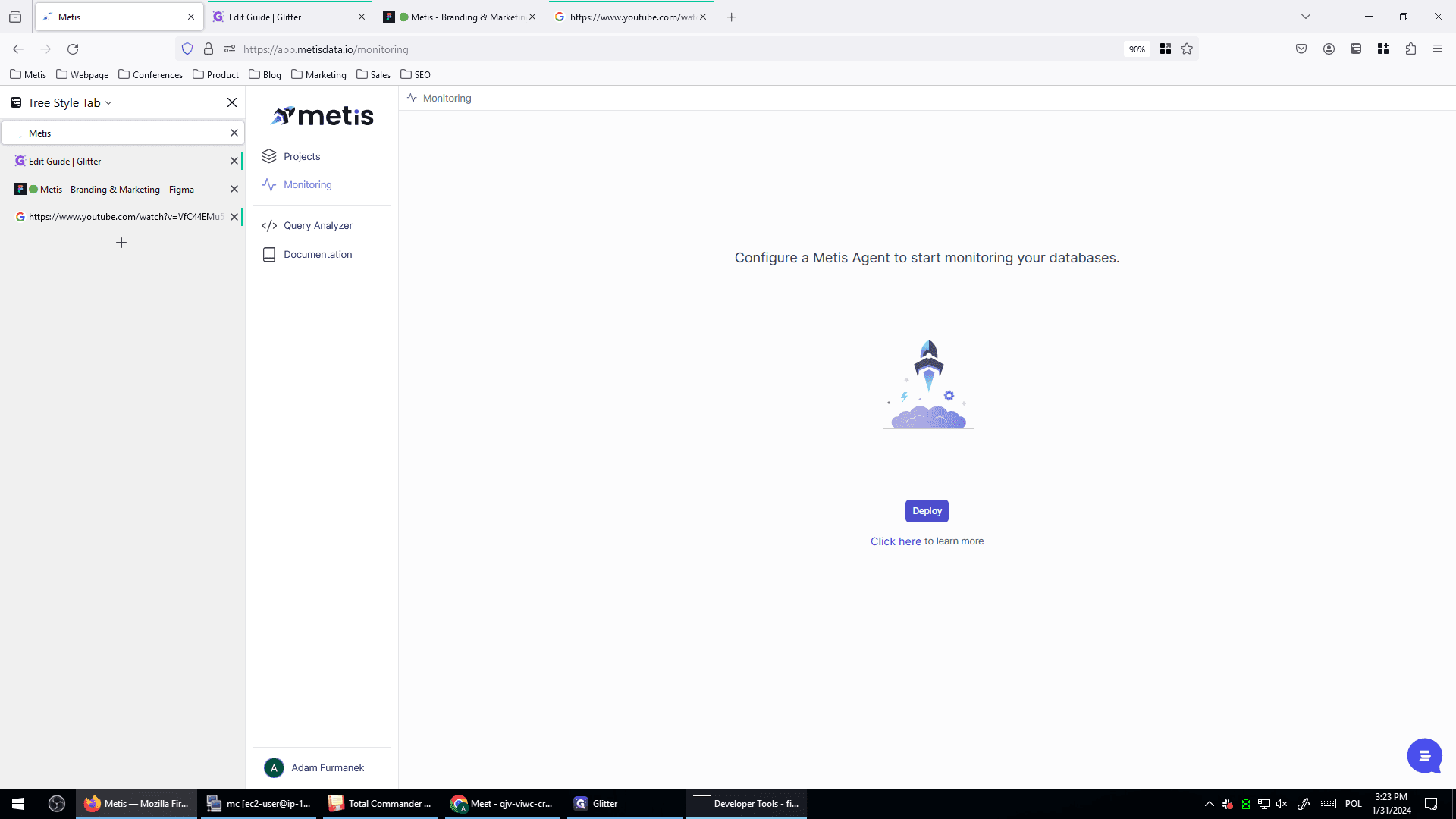Follow the 'Click here' learn more link
Screen dimensions: 1456x819
tap(896, 541)
